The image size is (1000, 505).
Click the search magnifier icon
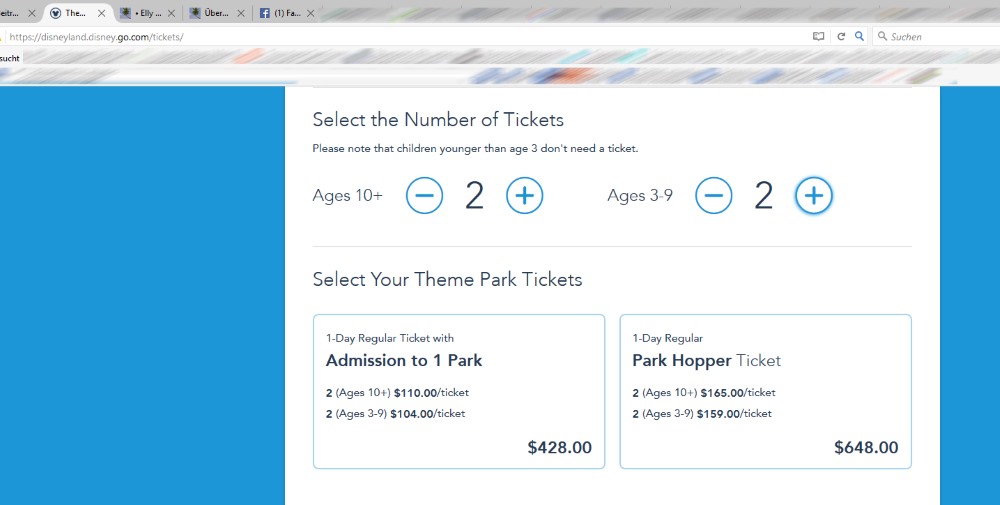(859, 36)
